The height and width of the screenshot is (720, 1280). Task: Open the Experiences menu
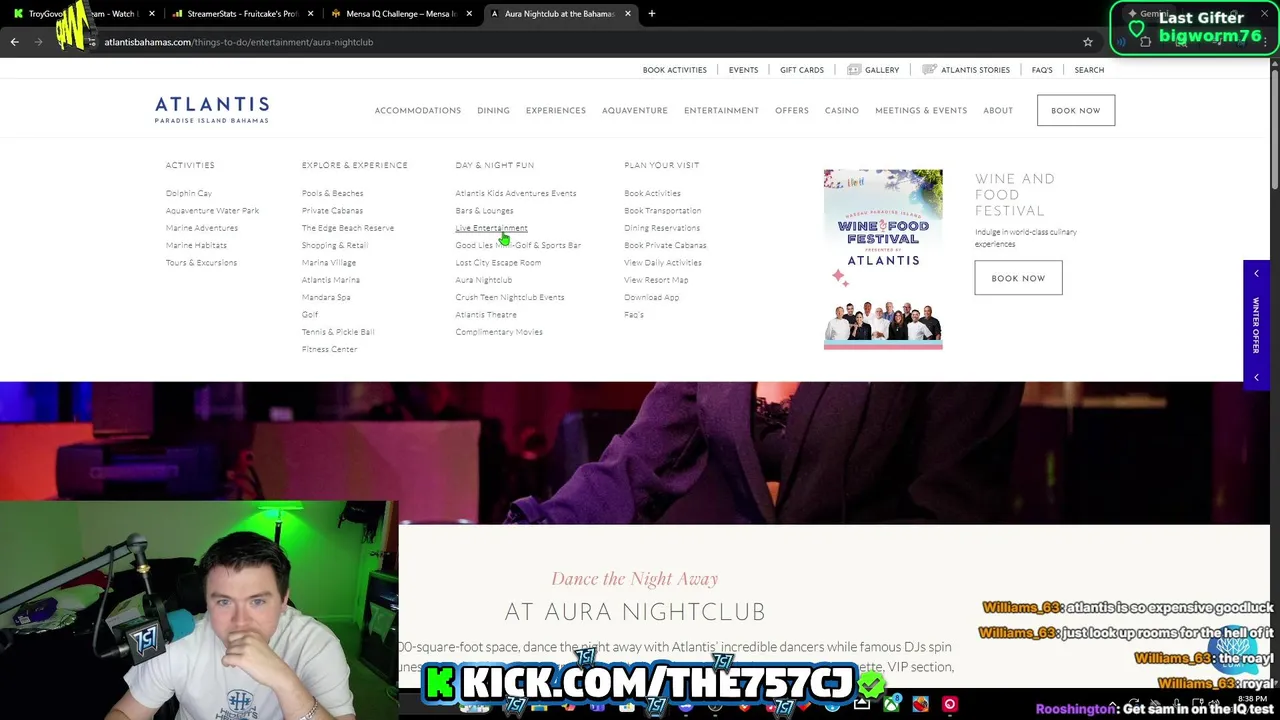click(556, 111)
